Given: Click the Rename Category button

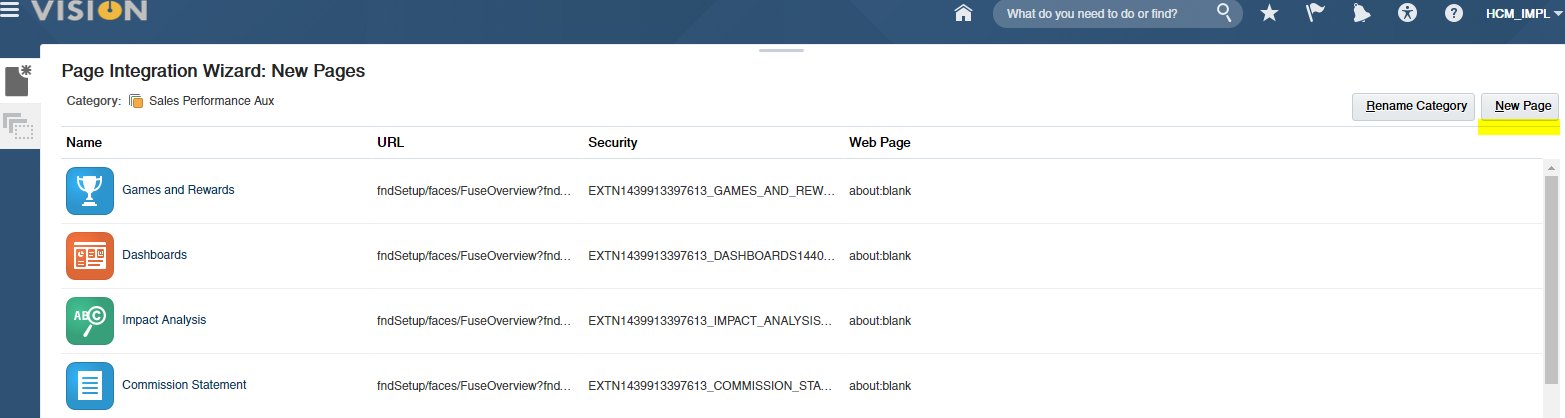Looking at the screenshot, I should click(x=1415, y=106).
